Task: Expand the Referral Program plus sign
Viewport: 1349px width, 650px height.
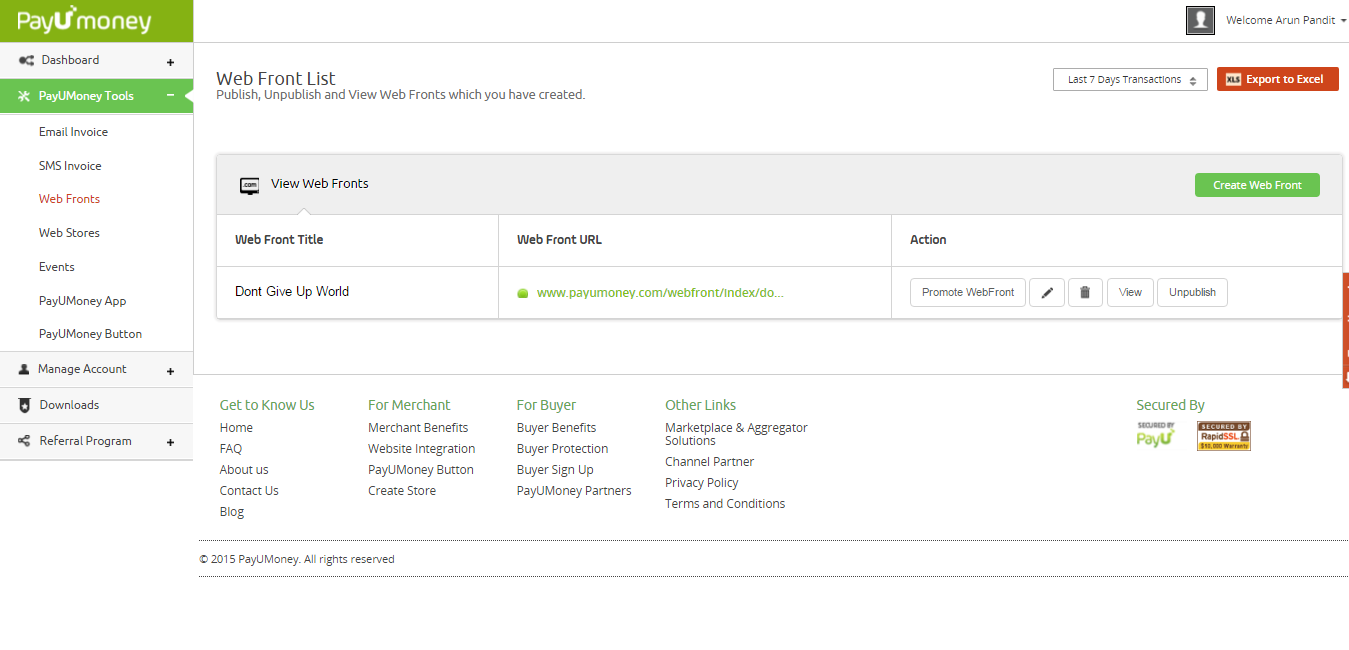Action: 170,443
